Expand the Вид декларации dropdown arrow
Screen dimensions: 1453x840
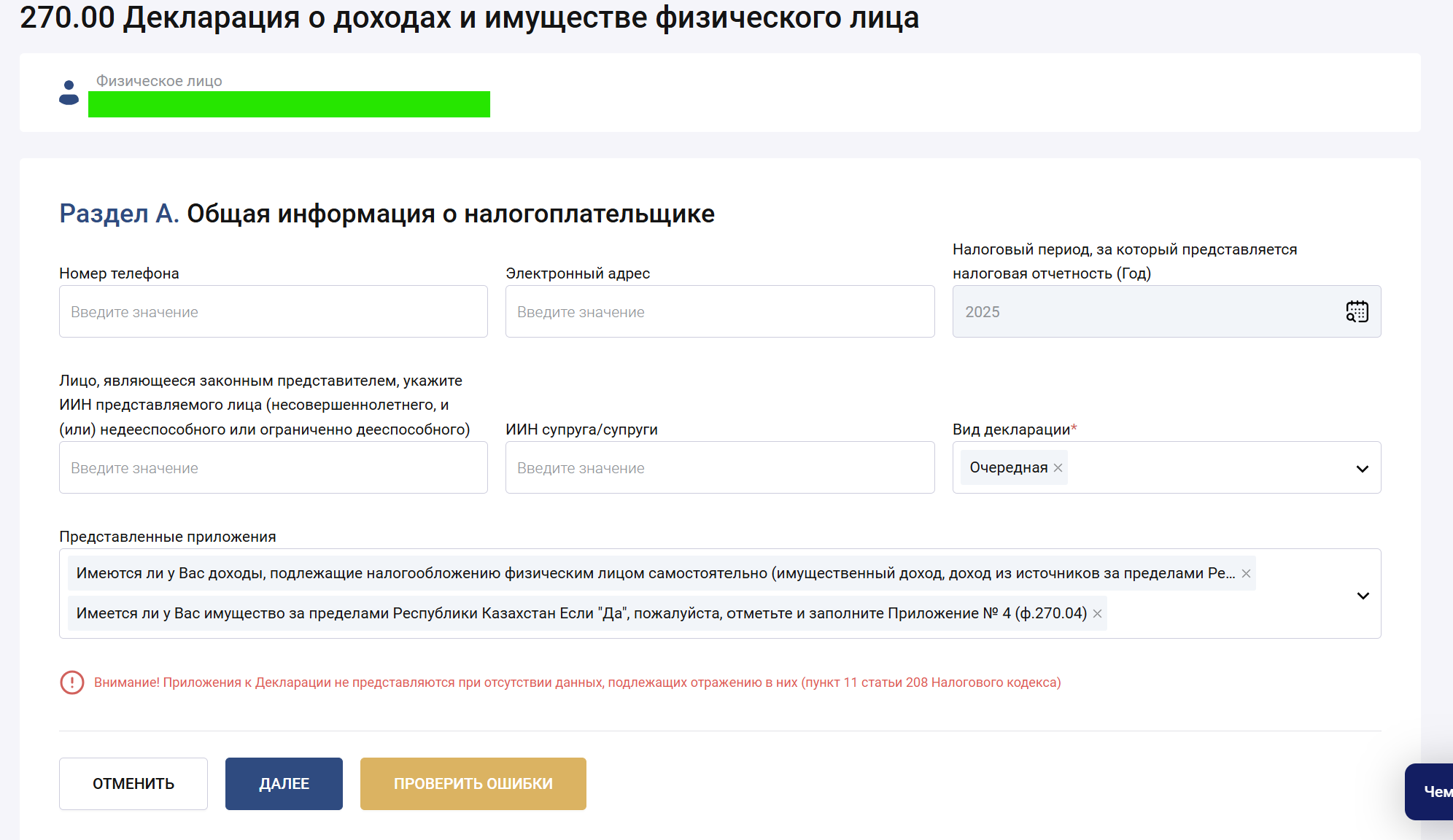[x=1362, y=468]
